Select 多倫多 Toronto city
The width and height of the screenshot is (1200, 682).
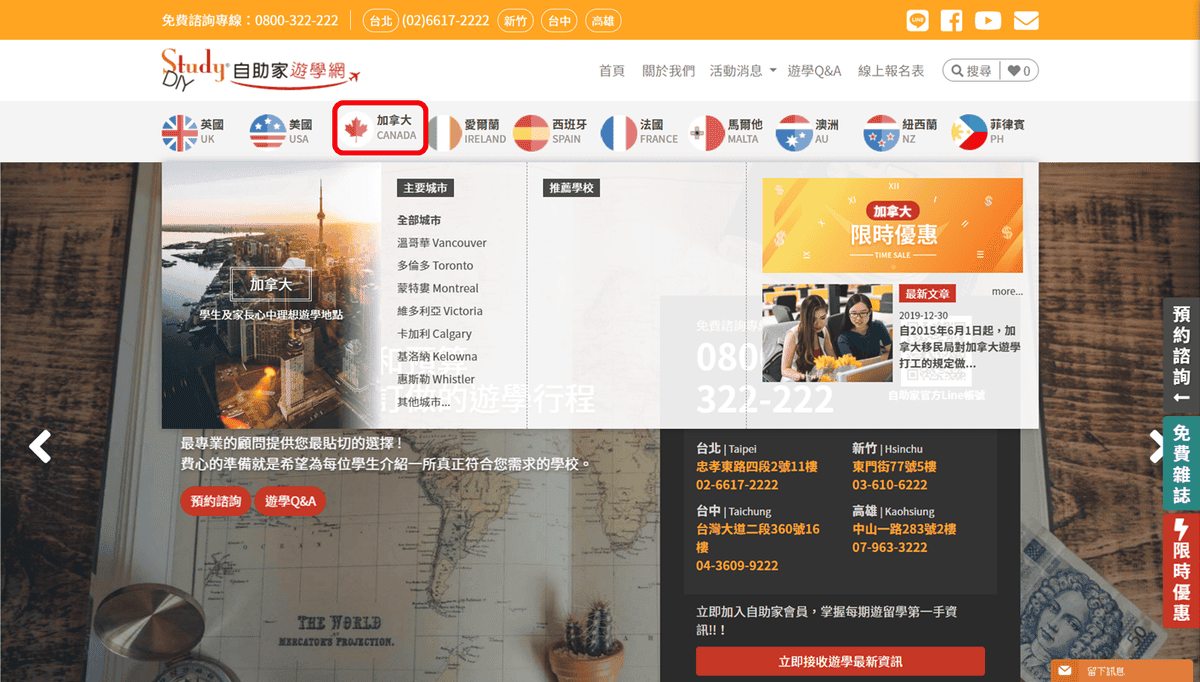tap(435, 266)
